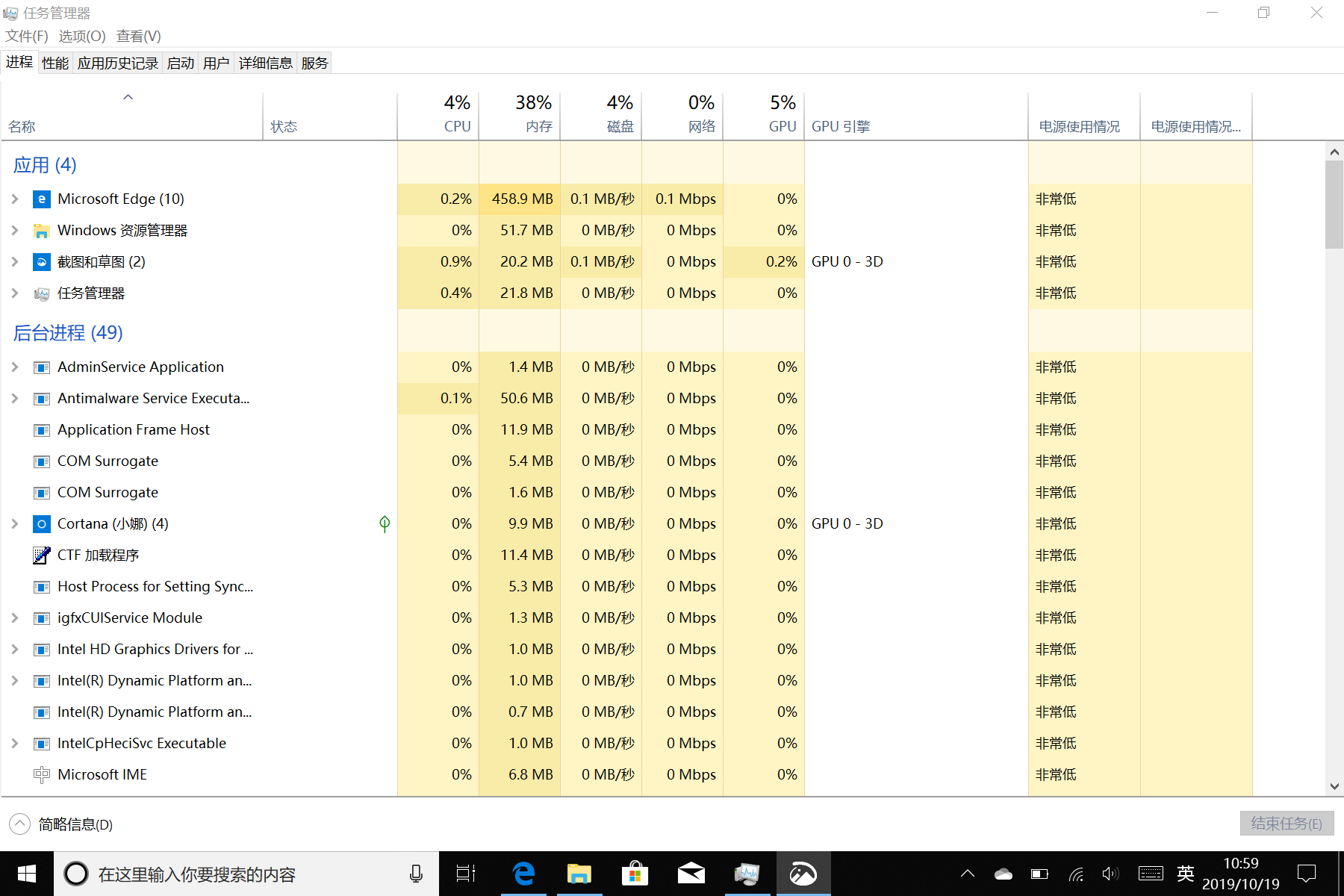Click the Microsoft Edge process icon
Screen dimensions: 1344x896
tap(42, 199)
